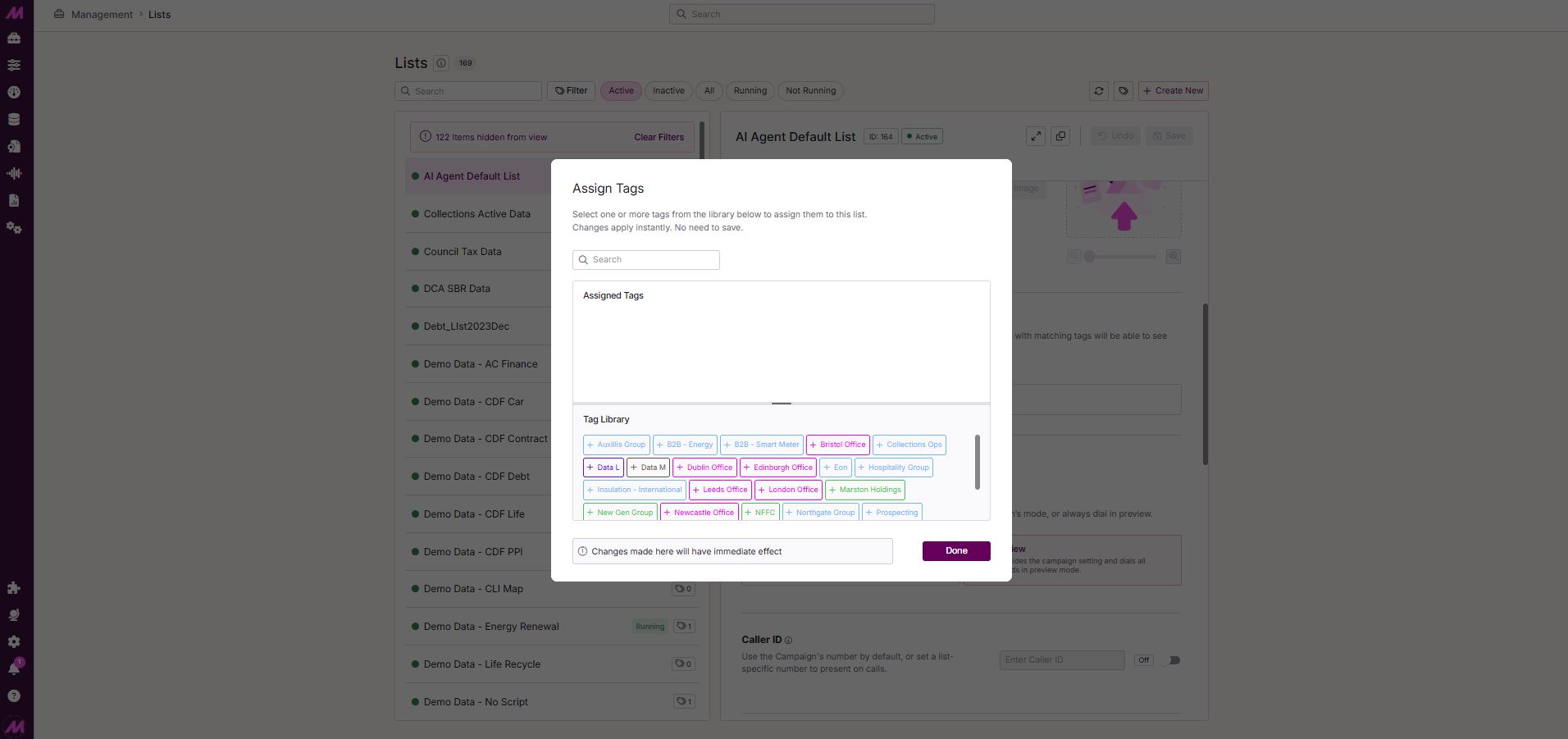Focus the Lists search field
Image resolution: width=1568 pixels, height=739 pixels.
(x=468, y=91)
